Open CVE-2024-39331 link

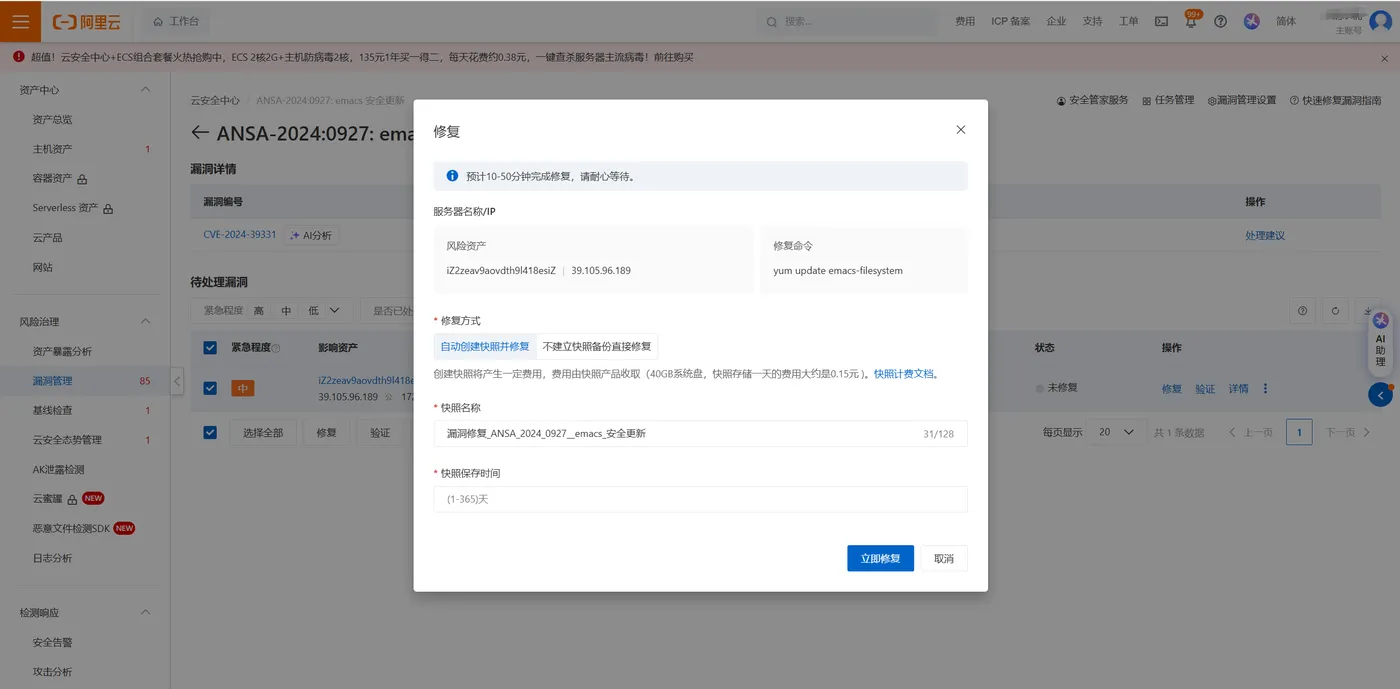pyautogui.click(x=239, y=235)
